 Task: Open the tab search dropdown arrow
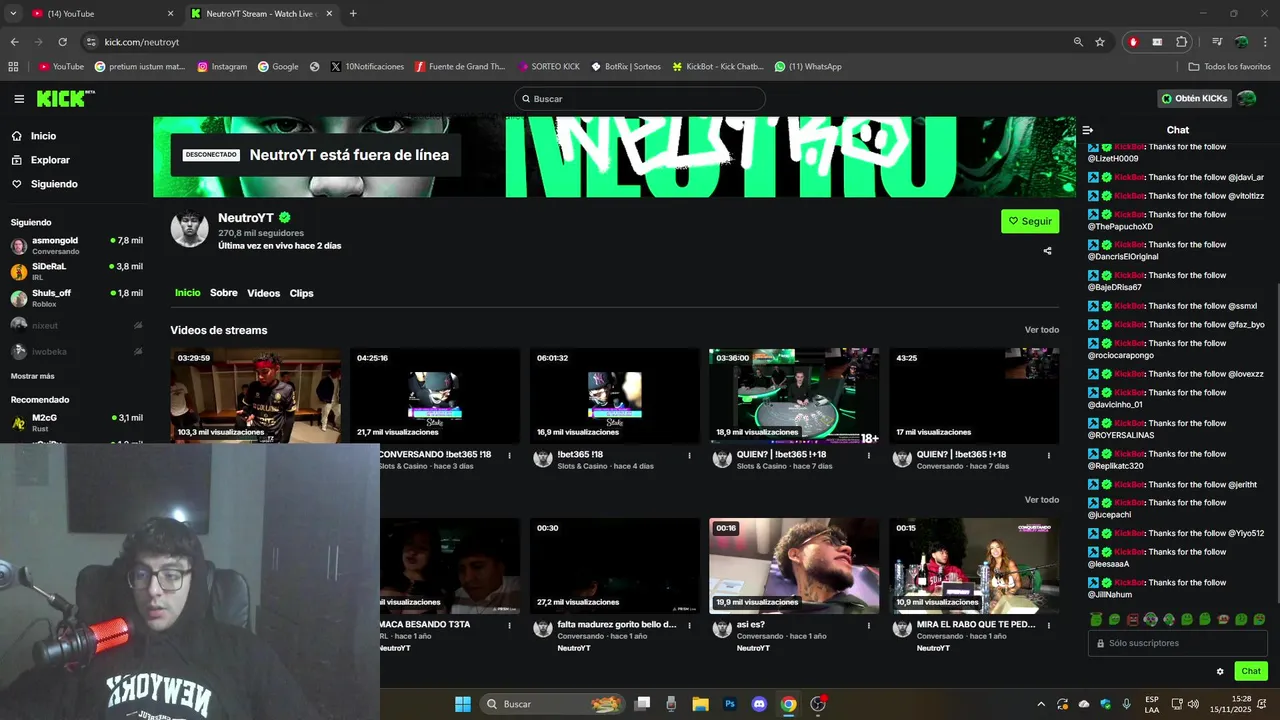tap(13, 14)
